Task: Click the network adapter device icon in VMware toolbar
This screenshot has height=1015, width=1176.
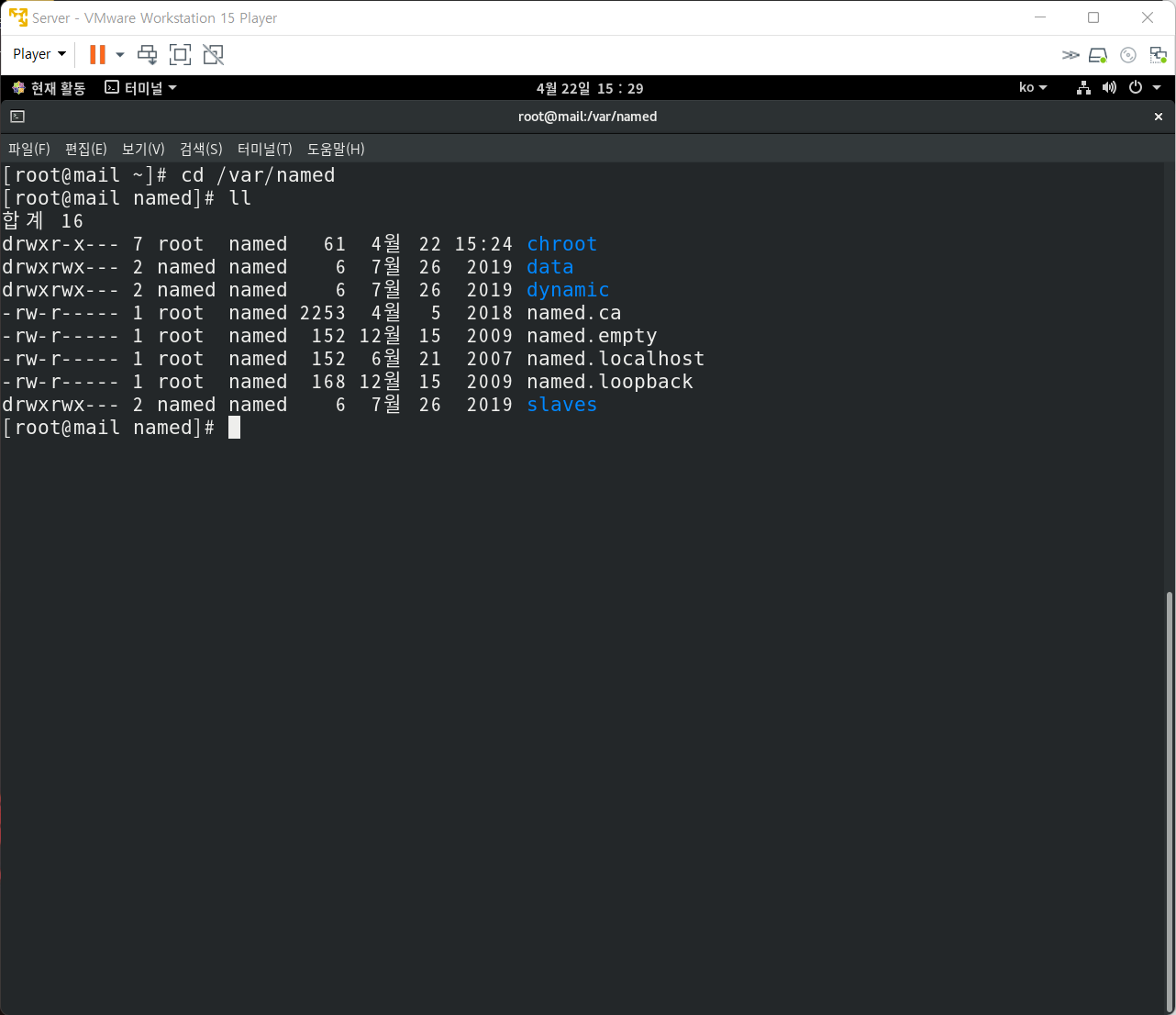Action: (1159, 55)
